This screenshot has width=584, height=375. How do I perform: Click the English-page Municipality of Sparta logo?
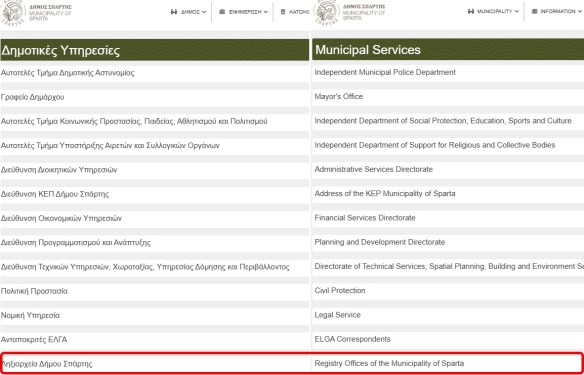click(349, 12)
